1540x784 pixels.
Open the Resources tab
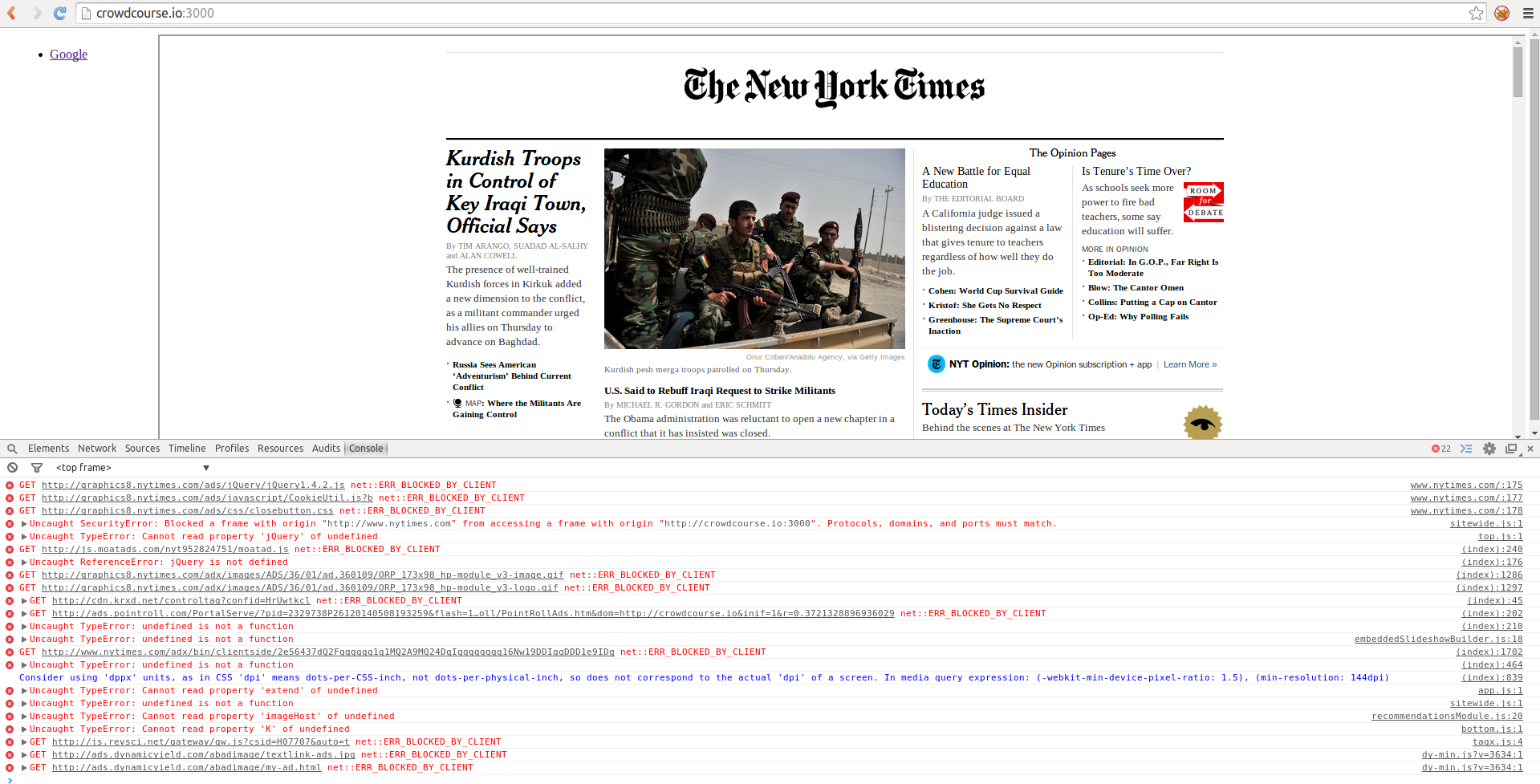tap(280, 449)
